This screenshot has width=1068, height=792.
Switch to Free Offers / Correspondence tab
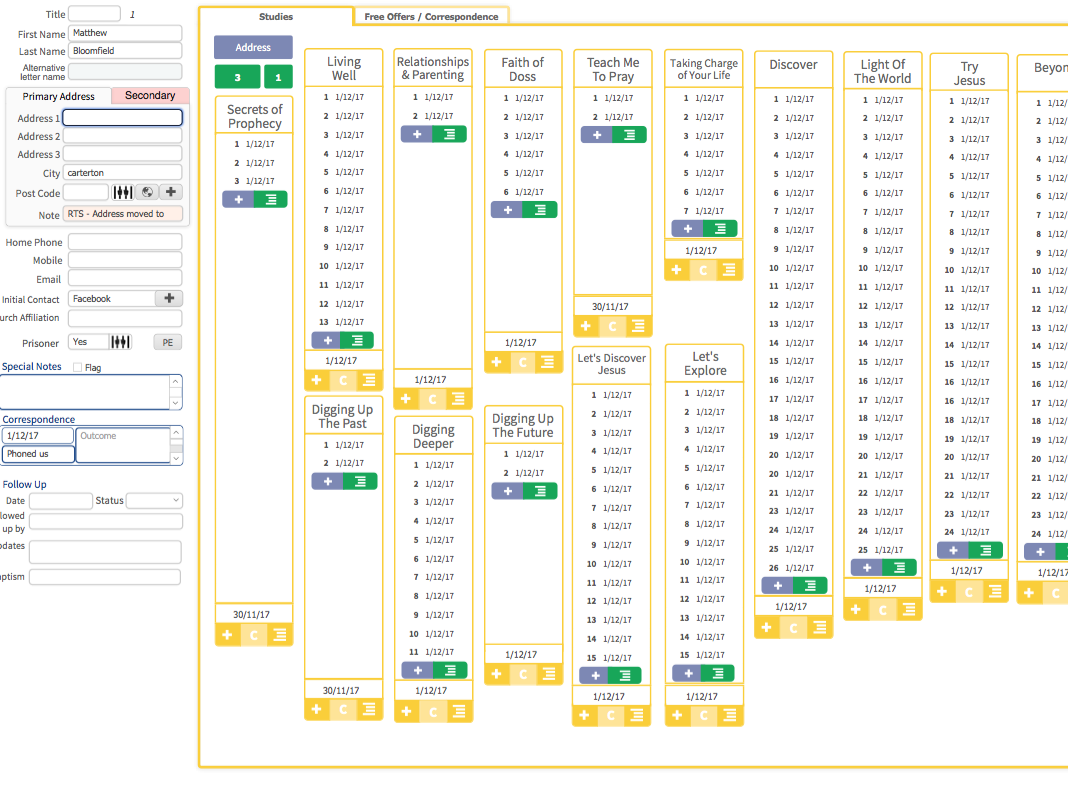point(431,16)
